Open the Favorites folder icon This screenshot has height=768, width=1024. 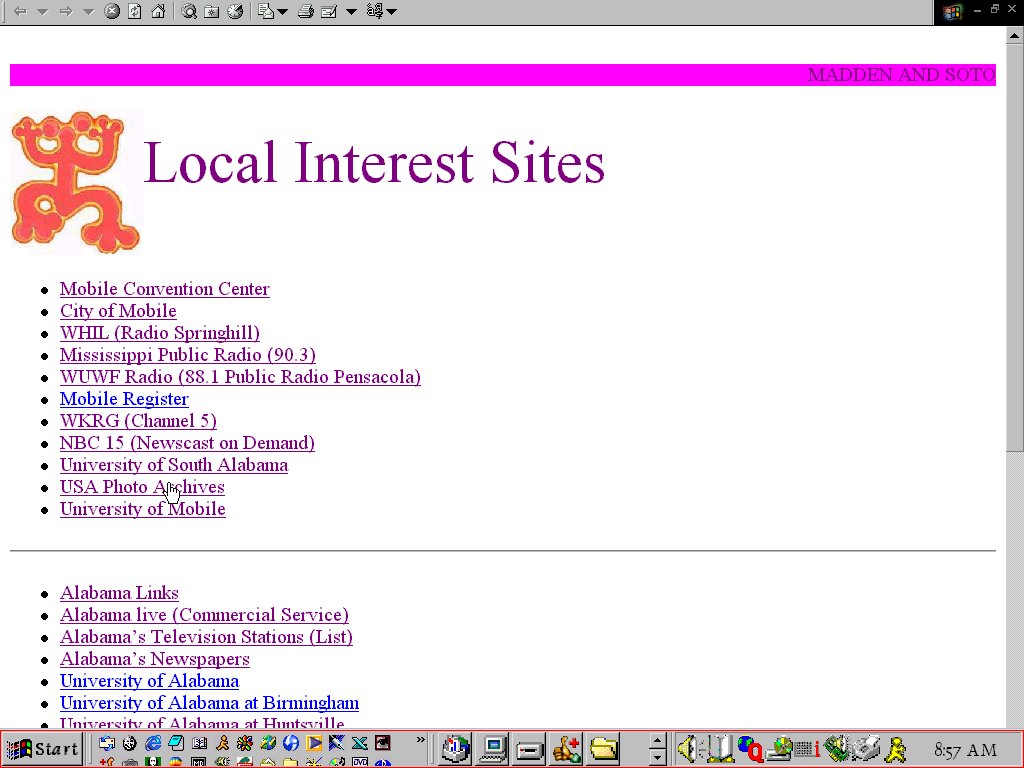(x=211, y=12)
